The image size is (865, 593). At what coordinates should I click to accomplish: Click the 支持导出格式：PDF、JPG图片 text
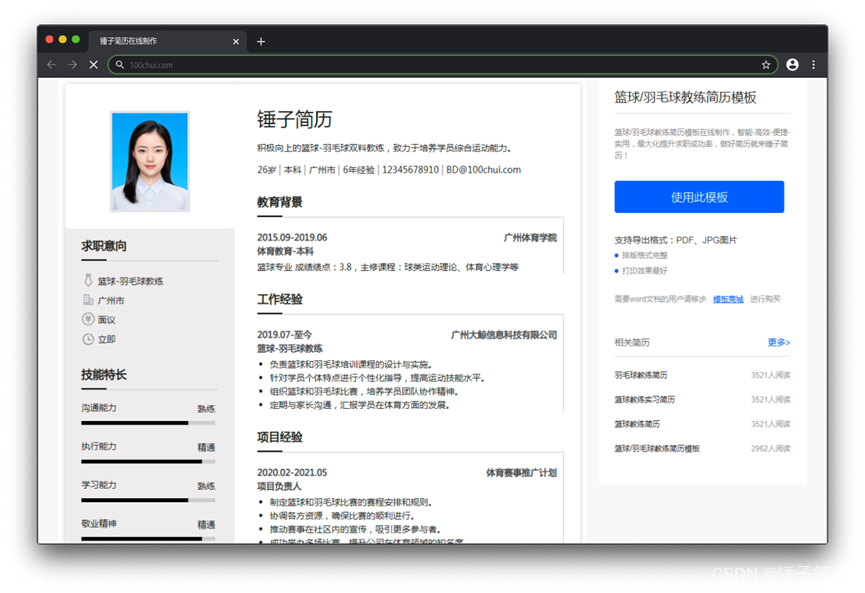[x=676, y=240]
